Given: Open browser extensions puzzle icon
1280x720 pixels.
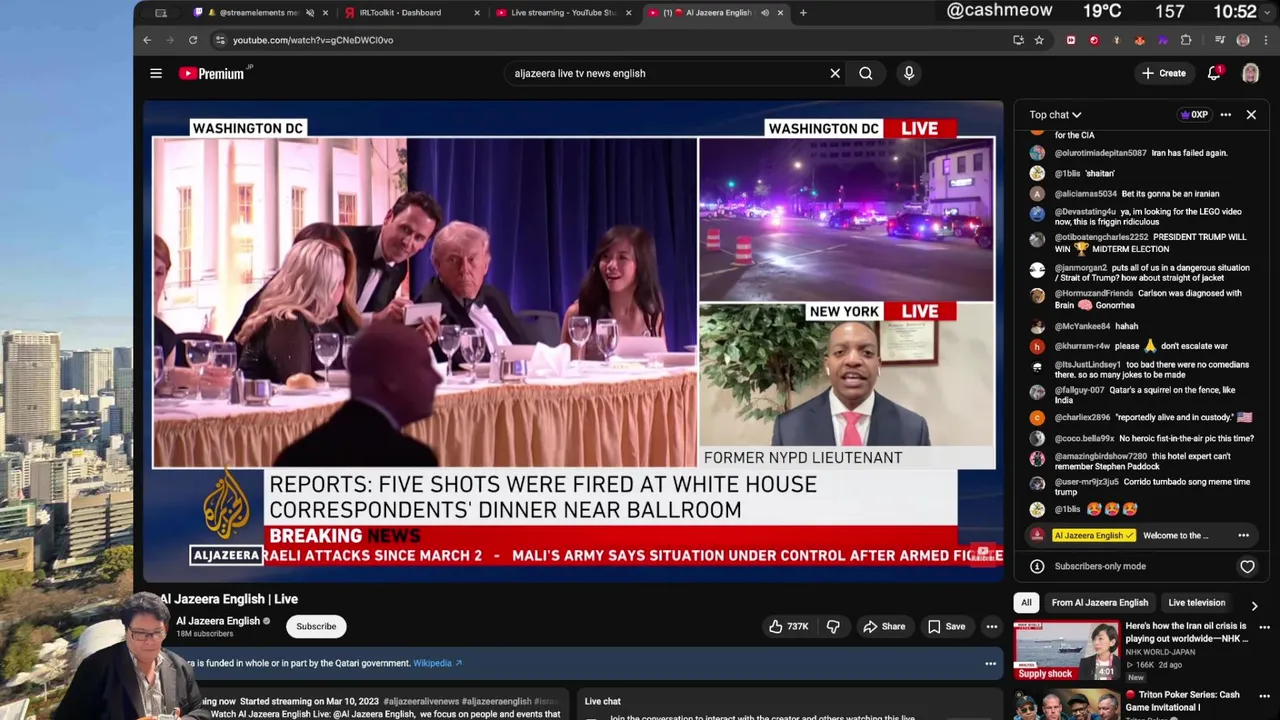Looking at the screenshot, I should coord(1186,40).
